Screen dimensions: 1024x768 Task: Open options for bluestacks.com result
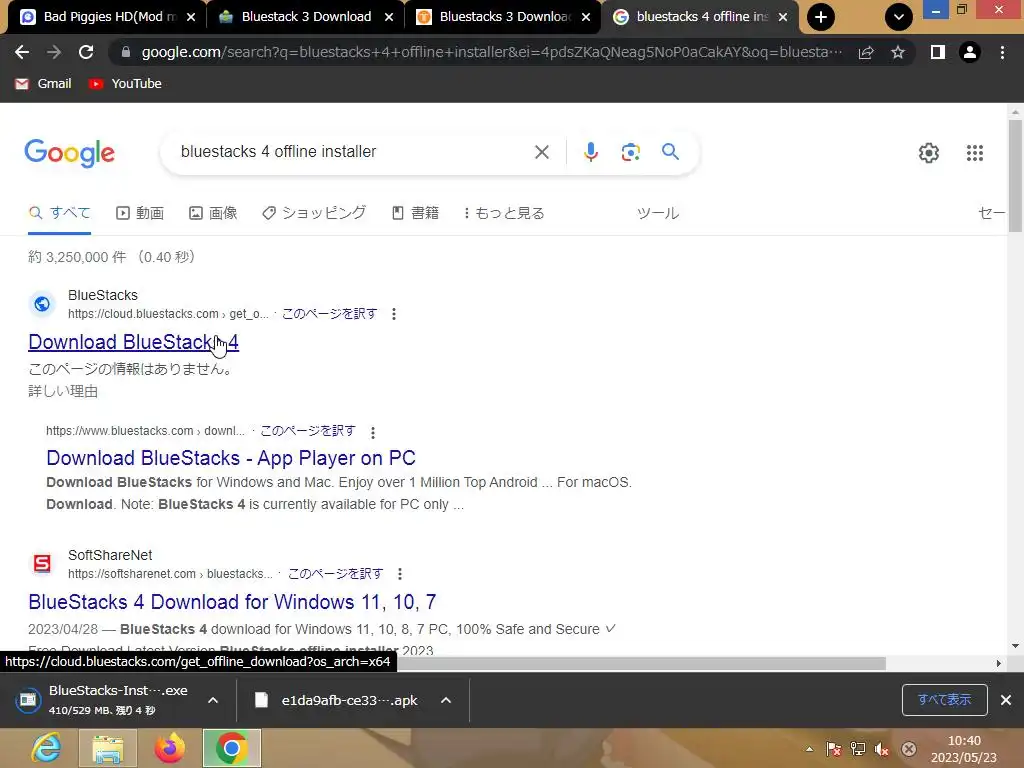coord(373,432)
